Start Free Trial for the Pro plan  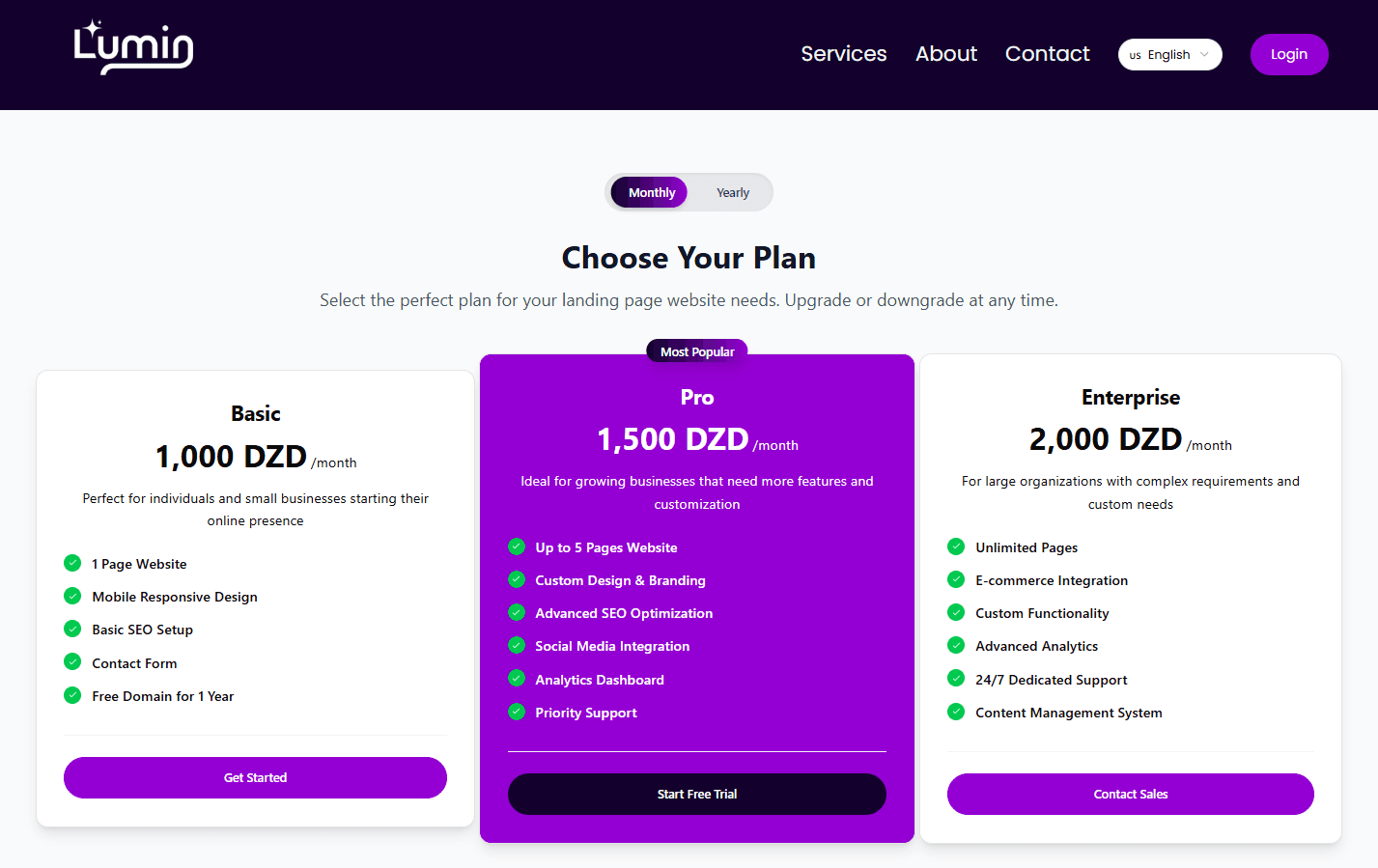[697, 794]
